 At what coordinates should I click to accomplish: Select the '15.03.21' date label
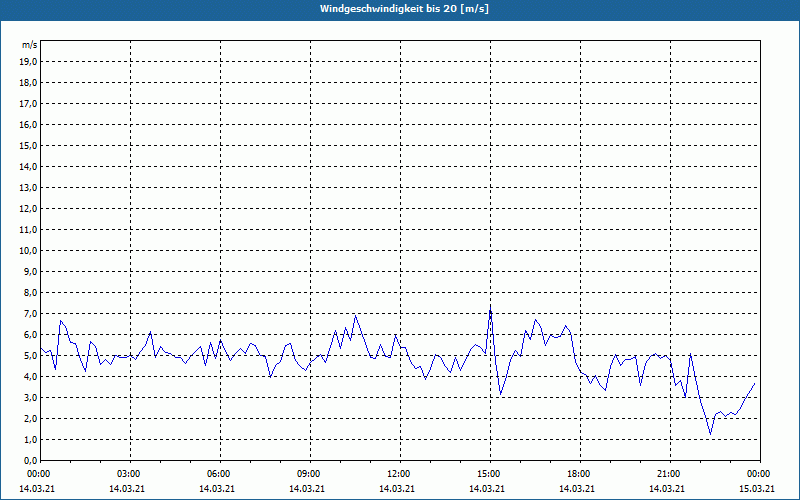coord(757,489)
